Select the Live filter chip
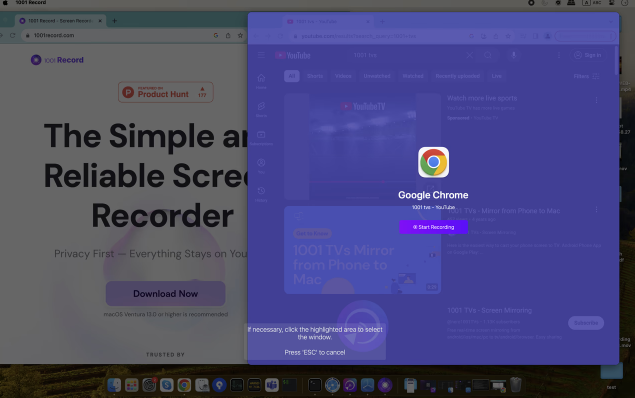 pos(496,76)
